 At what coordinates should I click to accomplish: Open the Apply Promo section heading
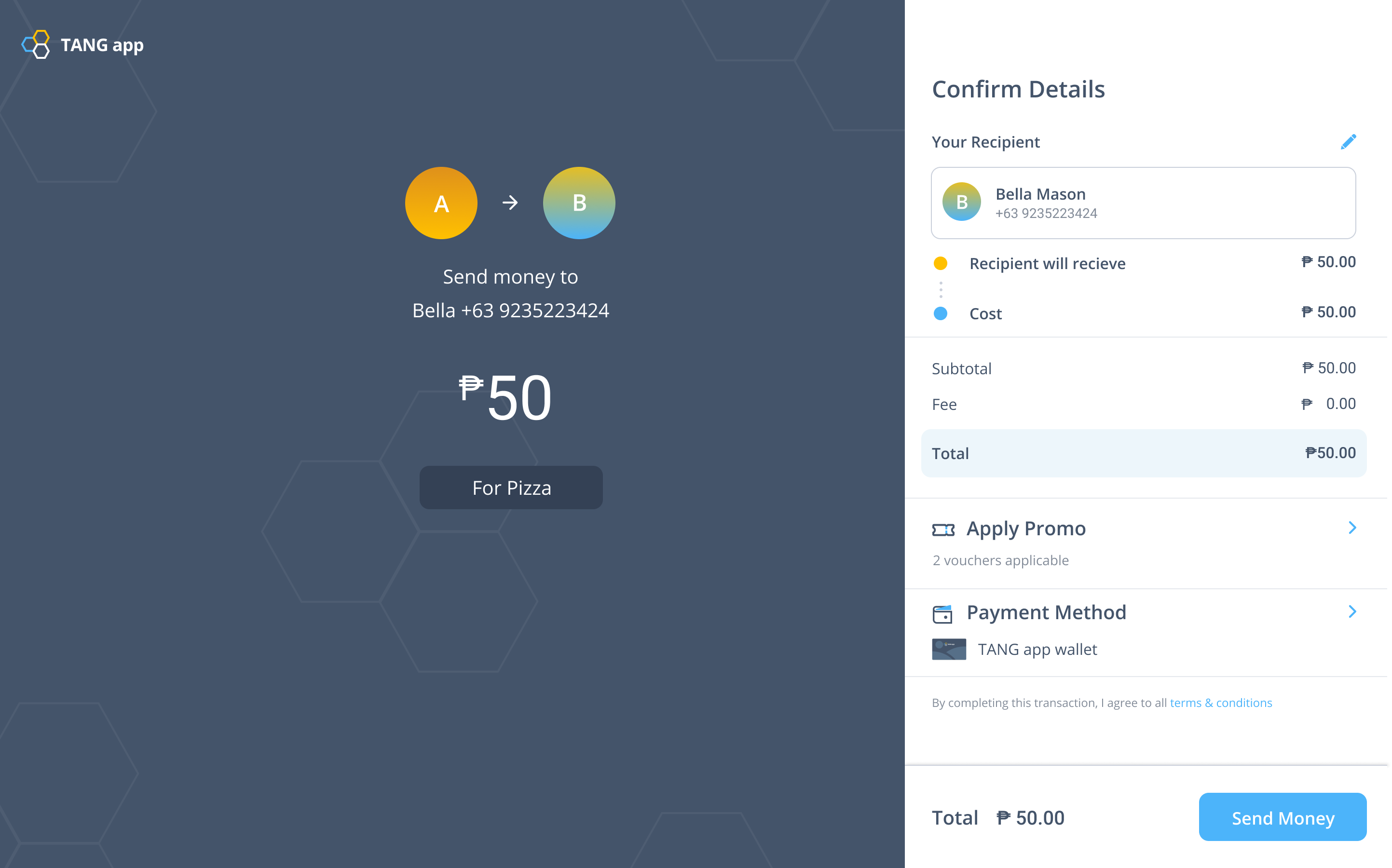(x=1026, y=528)
